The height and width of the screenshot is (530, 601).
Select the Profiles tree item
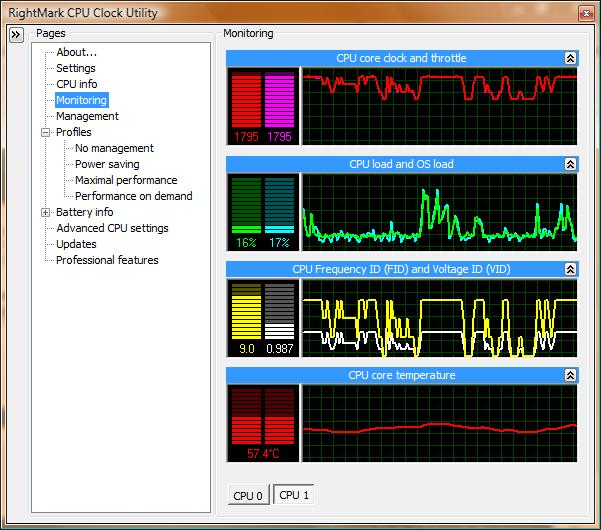(x=74, y=132)
